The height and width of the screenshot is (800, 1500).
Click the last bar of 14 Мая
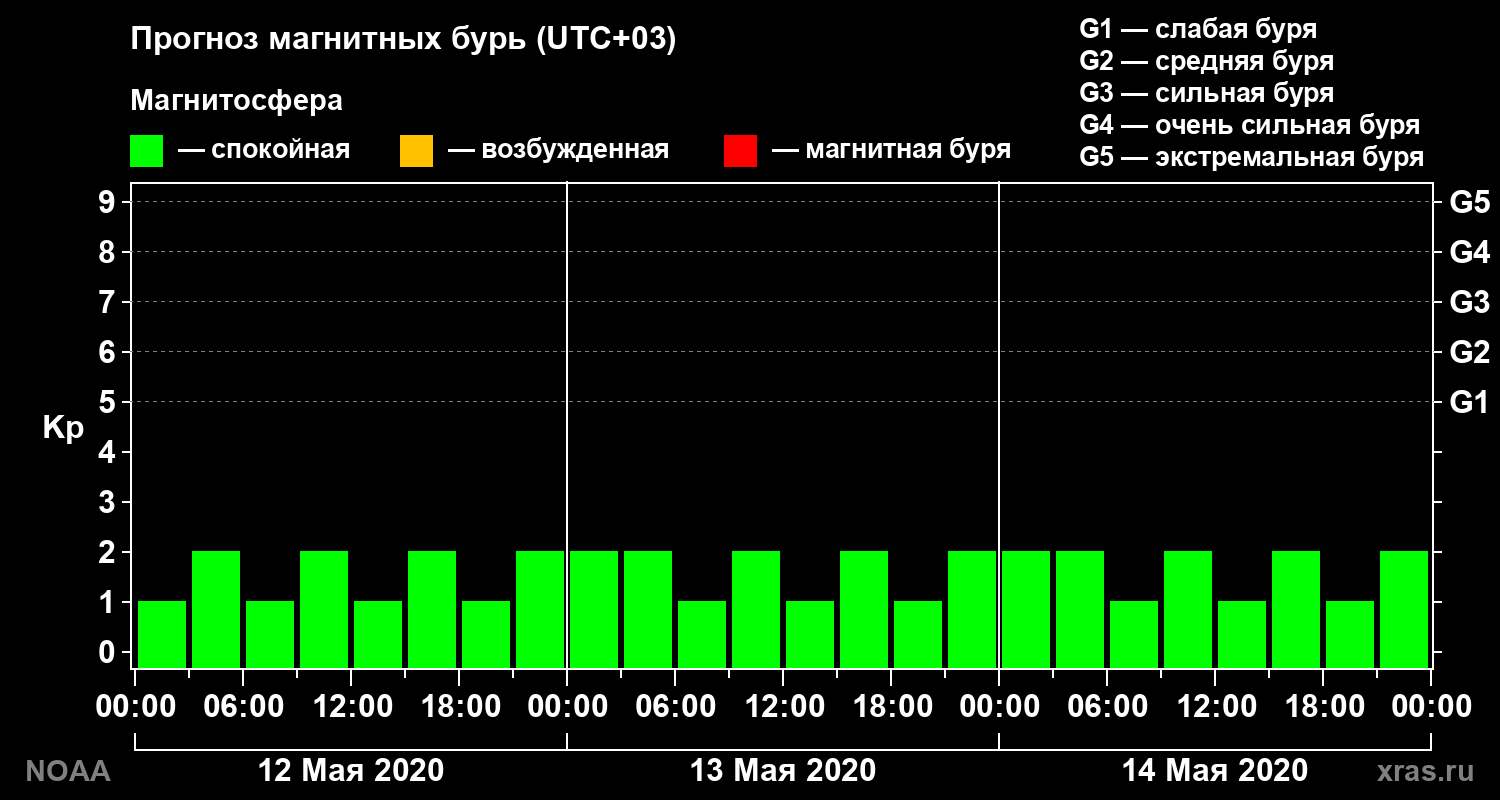point(1404,609)
